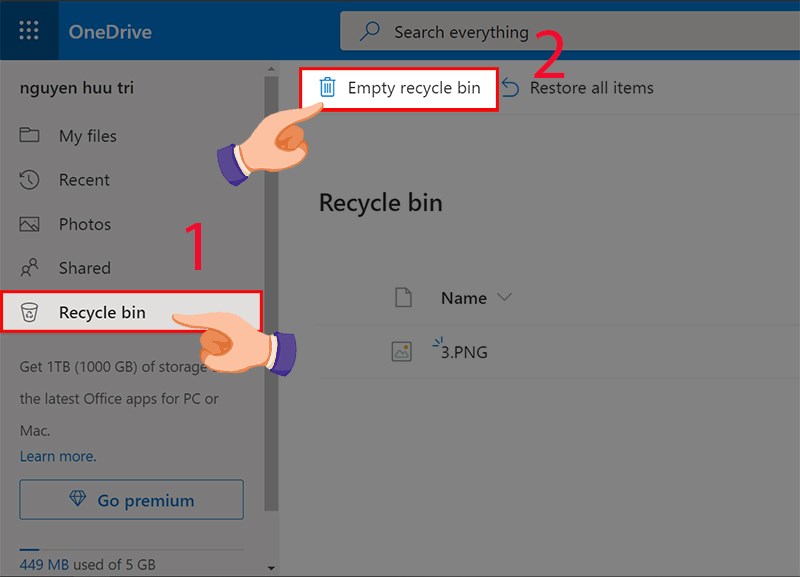Click the OneDrive title link
Screen dimensions: 800x577
110,32
